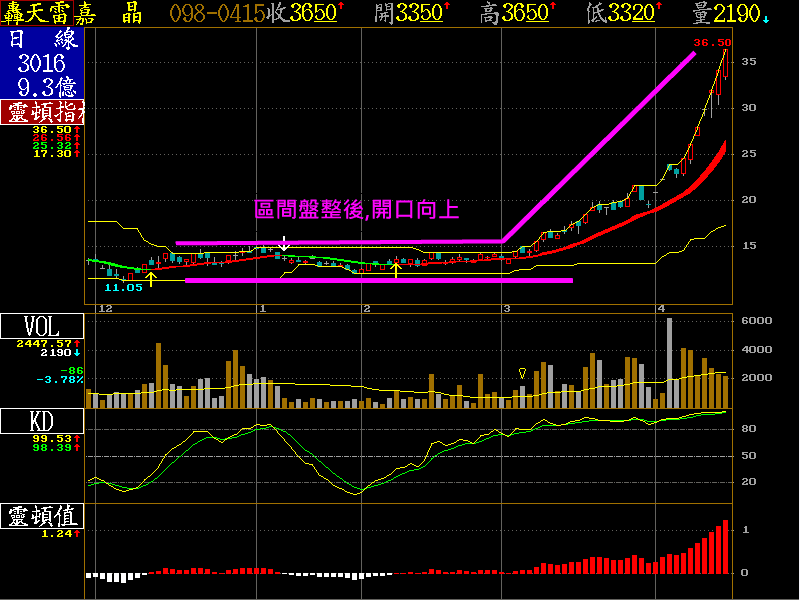The image size is (800, 600).
Task: Click the red arrow next to KD 99.53
Action: [77, 438]
